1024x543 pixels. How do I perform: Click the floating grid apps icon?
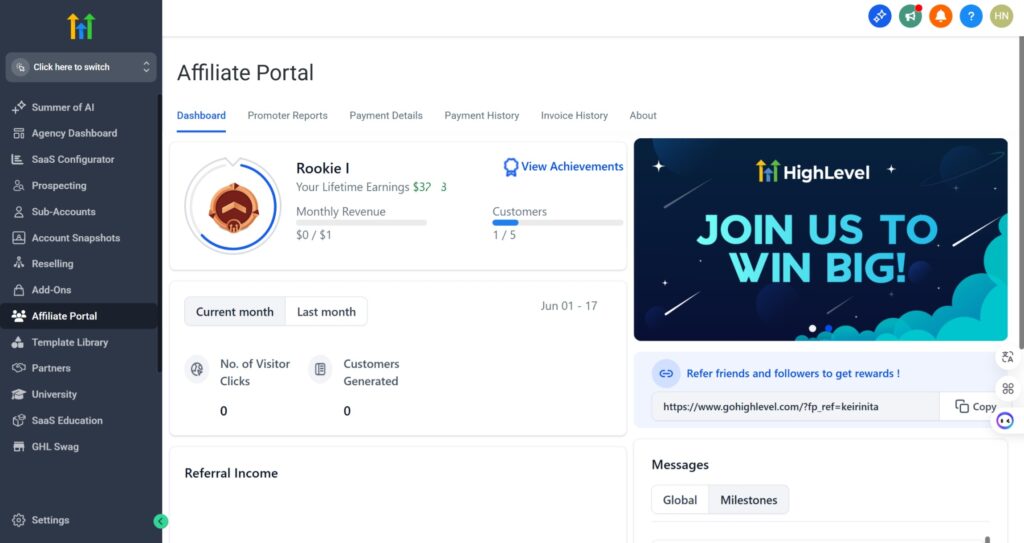[1008, 389]
